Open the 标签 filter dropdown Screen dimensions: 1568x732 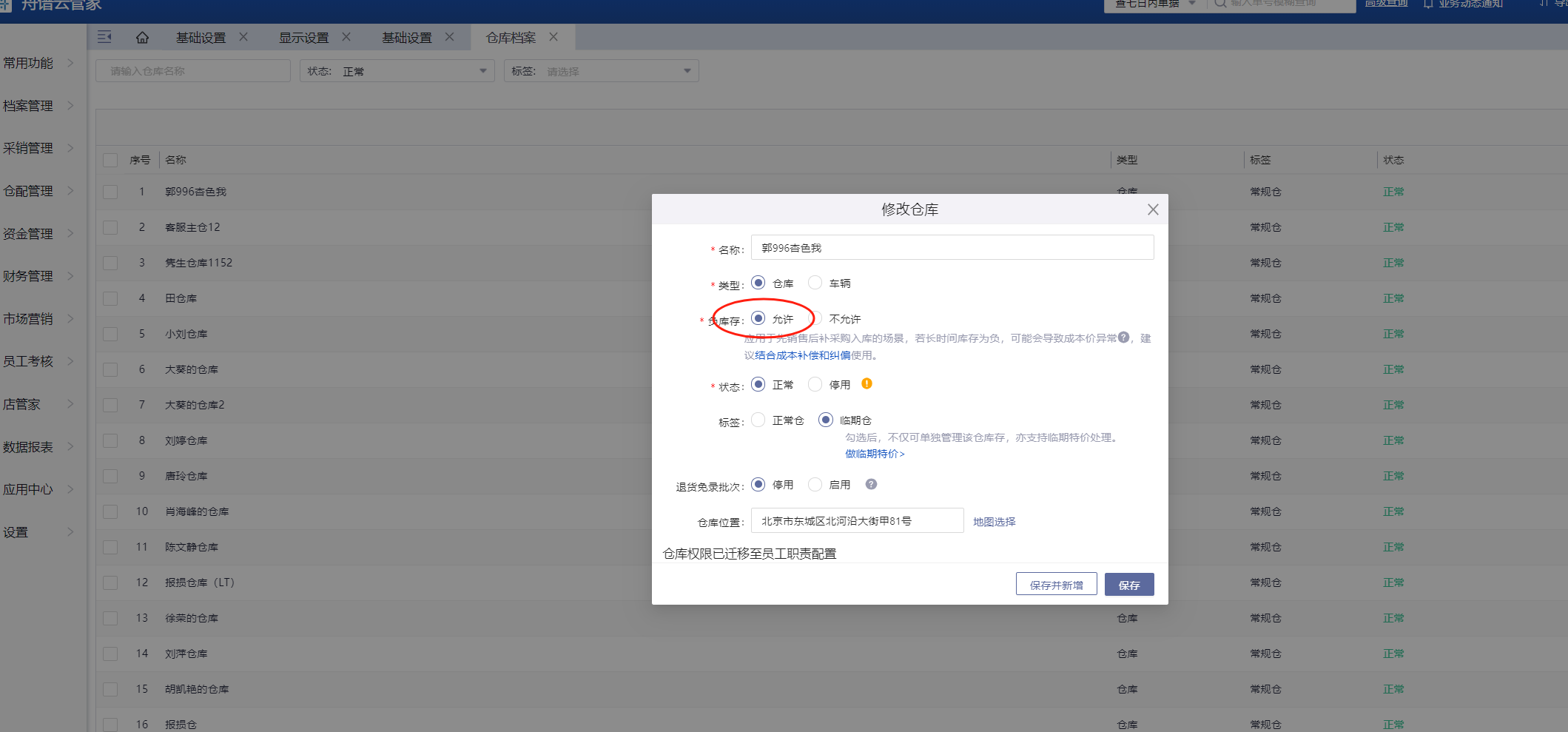click(601, 71)
